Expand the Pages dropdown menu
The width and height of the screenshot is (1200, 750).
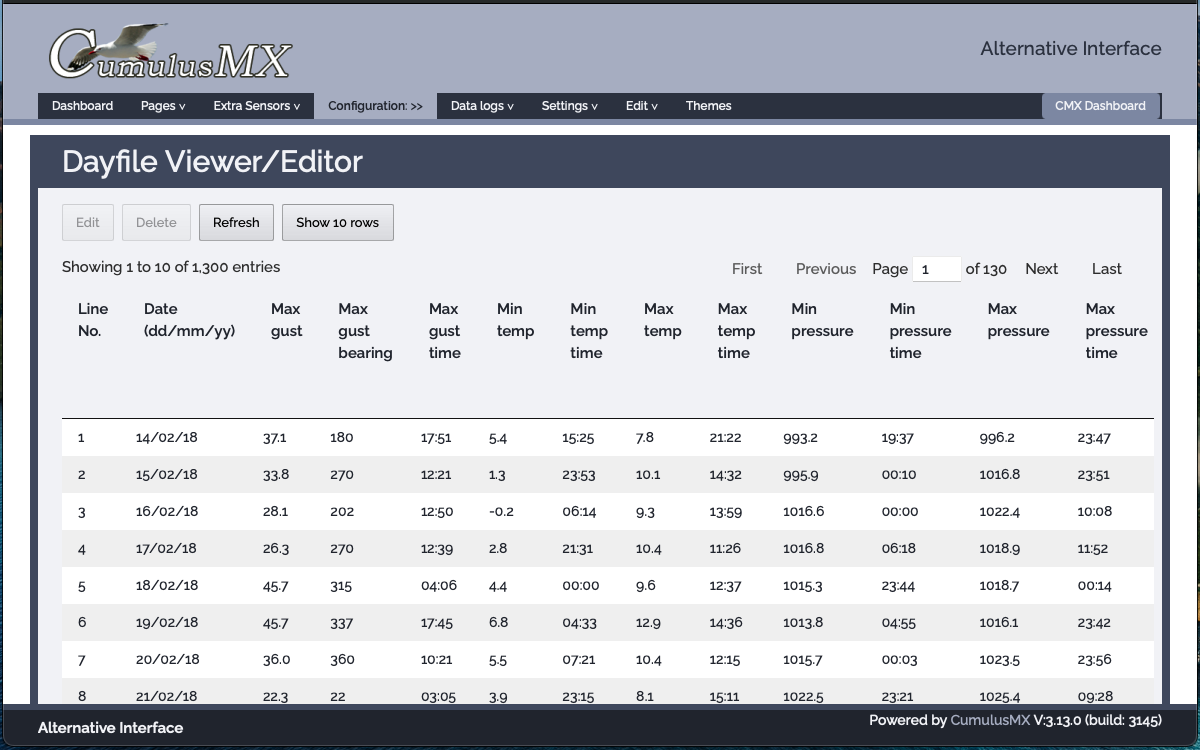pyautogui.click(x=162, y=106)
